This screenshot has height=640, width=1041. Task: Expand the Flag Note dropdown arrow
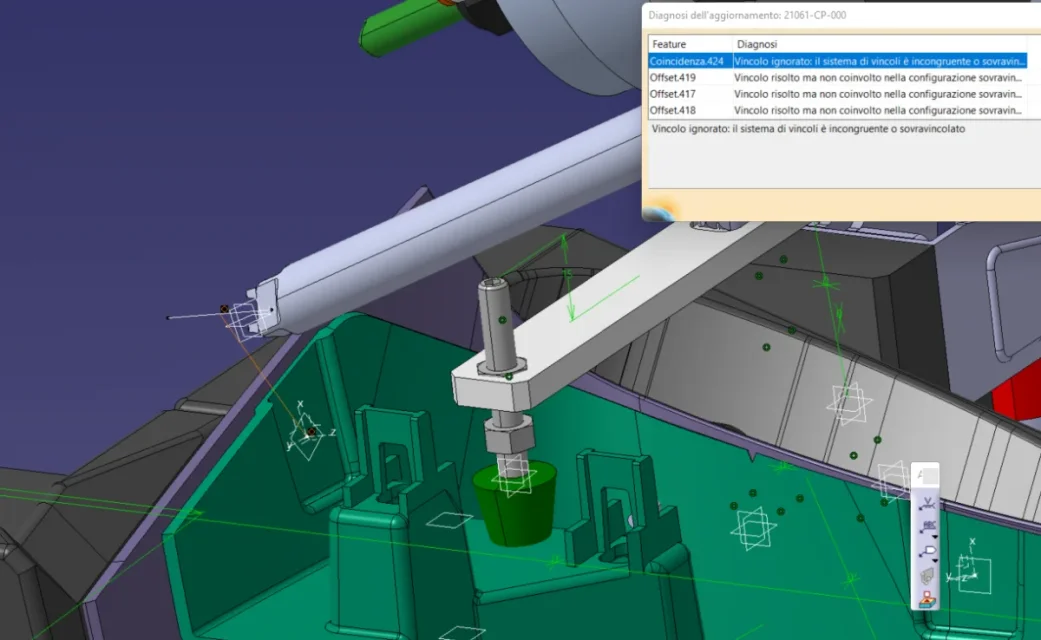pyautogui.click(x=936, y=560)
